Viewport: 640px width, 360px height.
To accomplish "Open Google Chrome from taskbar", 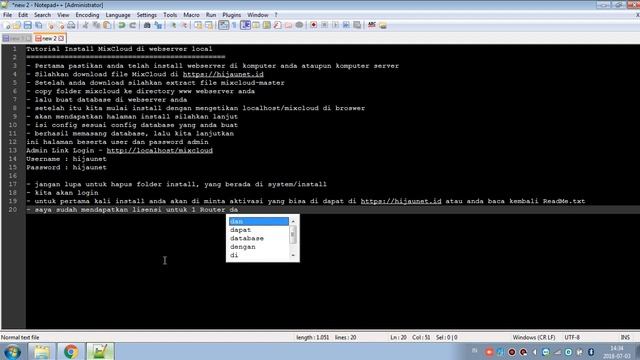I will click(x=71, y=351).
